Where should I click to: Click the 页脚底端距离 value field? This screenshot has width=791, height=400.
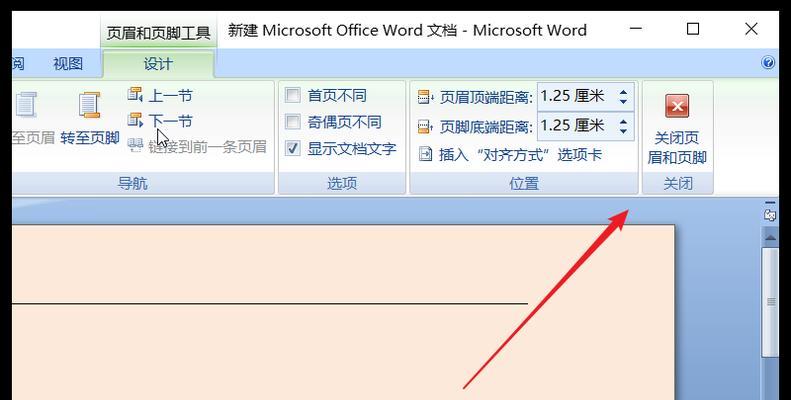pyautogui.click(x=576, y=125)
